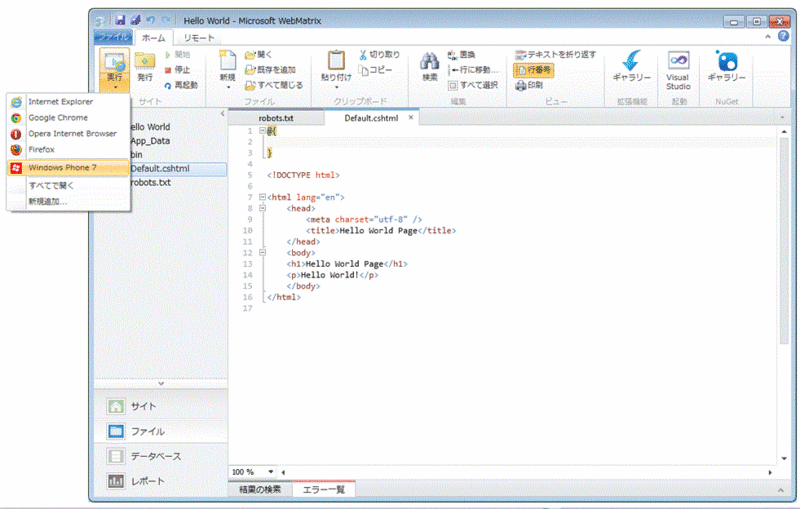
Task: Switch to the リモート ribbon tab
Action: pyautogui.click(x=199, y=38)
